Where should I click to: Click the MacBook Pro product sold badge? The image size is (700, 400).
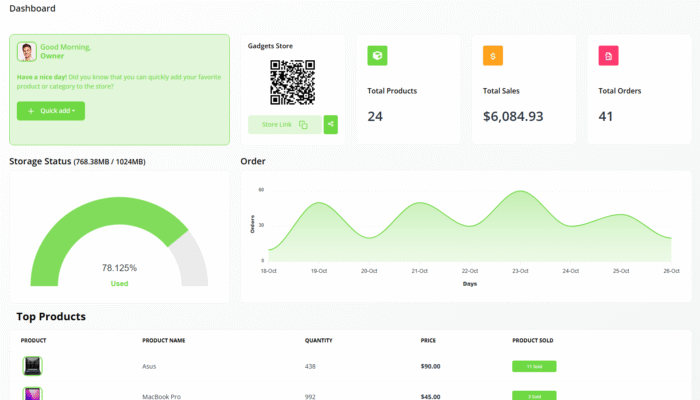(x=534, y=395)
